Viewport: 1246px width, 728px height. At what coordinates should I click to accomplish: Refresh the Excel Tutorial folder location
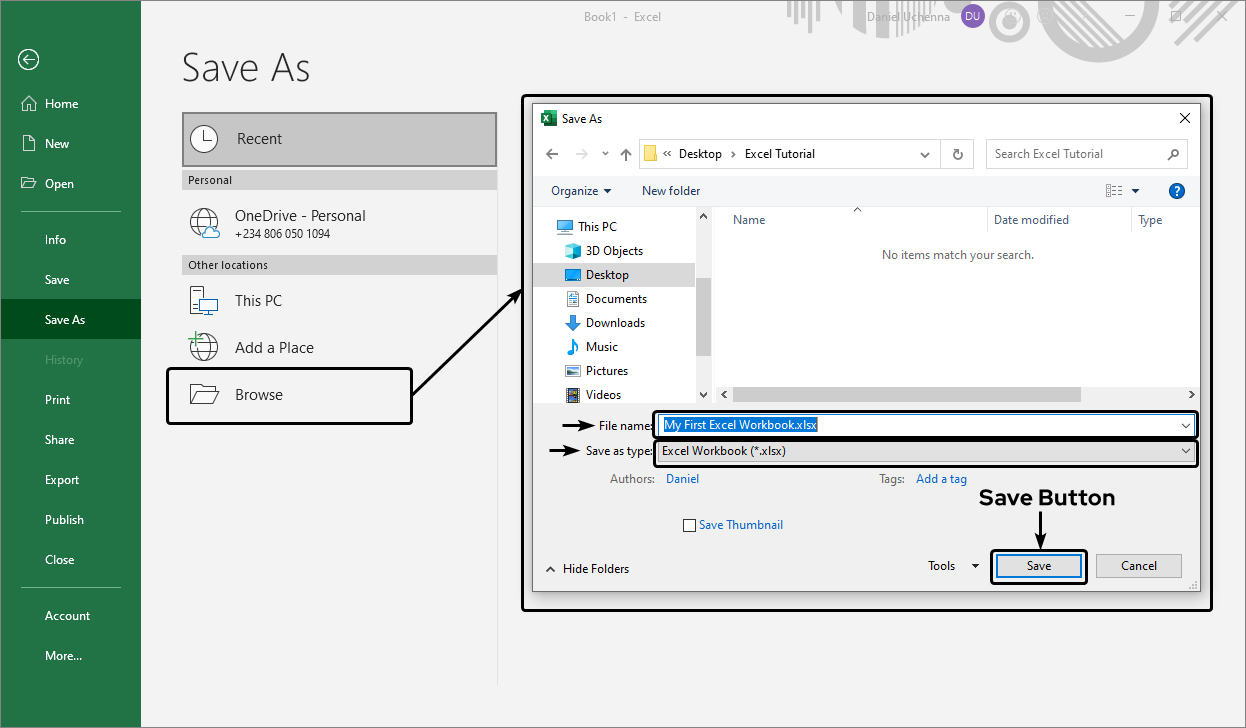pyautogui.click(x=957, y=154)
